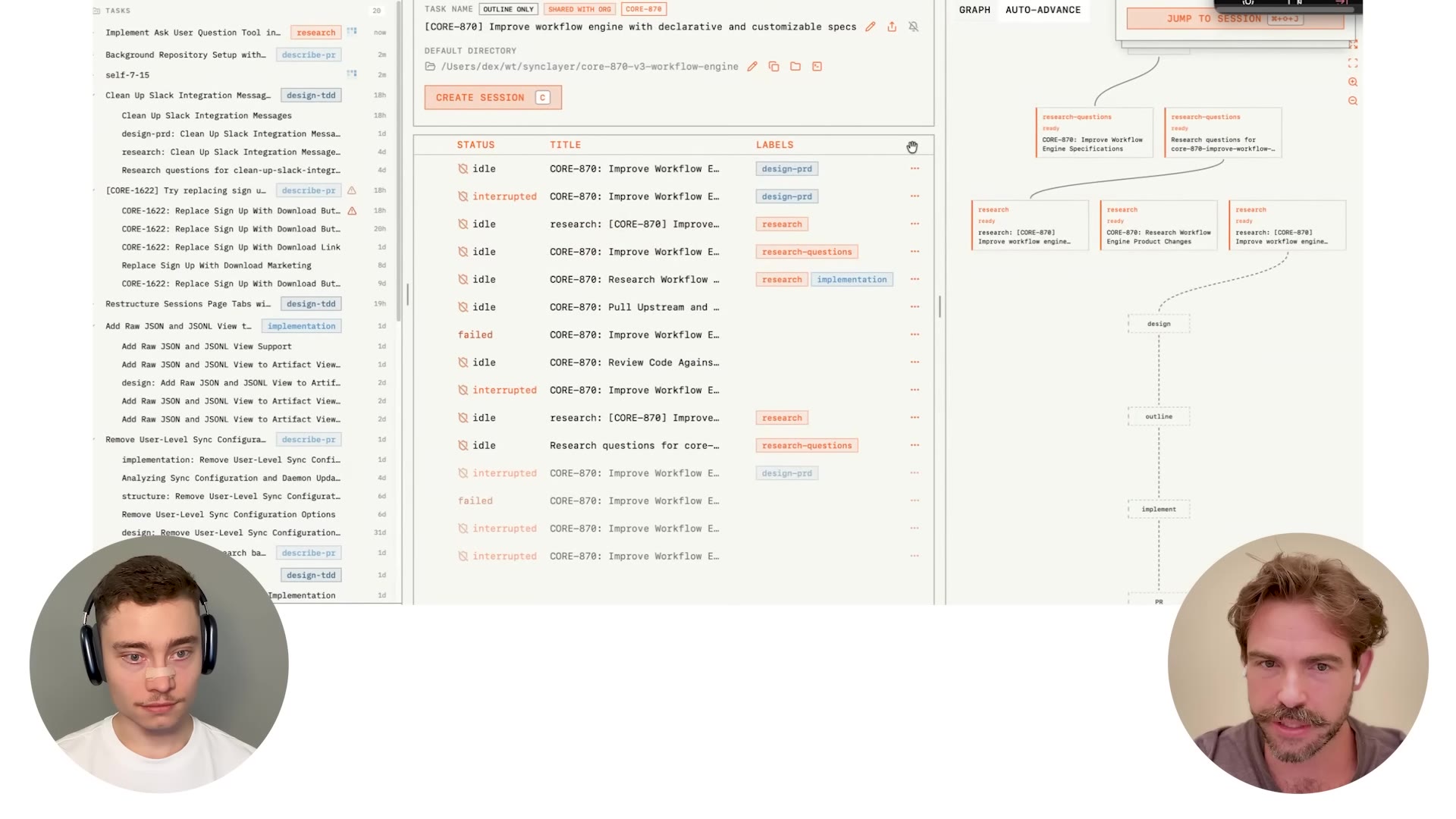Toggle the muted notification bell icon
This screenshot has height=819, width=1456.
[x=914, y=27]
